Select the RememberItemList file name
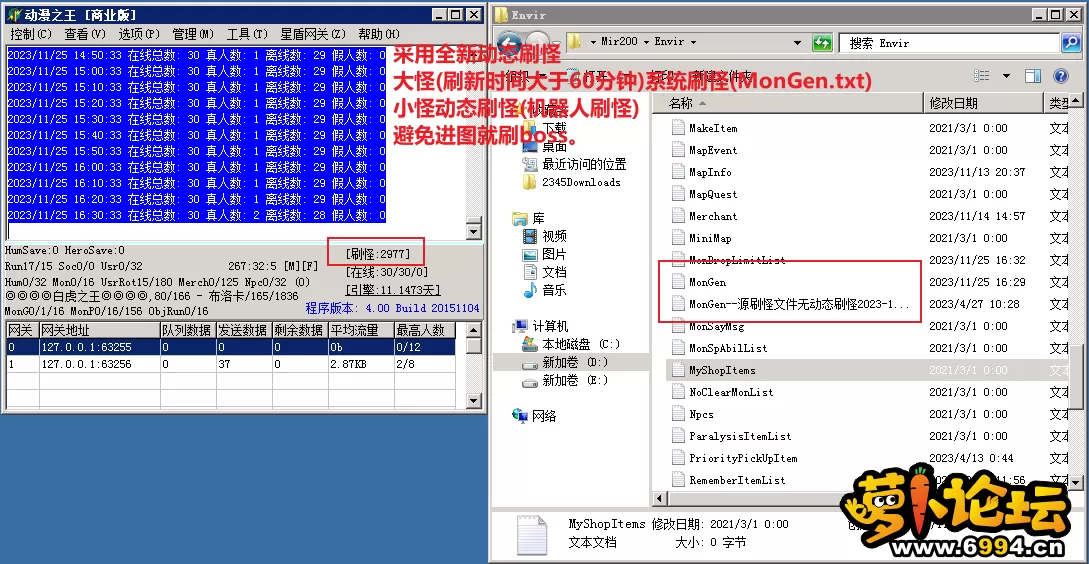Image resolution: width=1089 pixels, height=564 pixels. [x=738, y=480]
